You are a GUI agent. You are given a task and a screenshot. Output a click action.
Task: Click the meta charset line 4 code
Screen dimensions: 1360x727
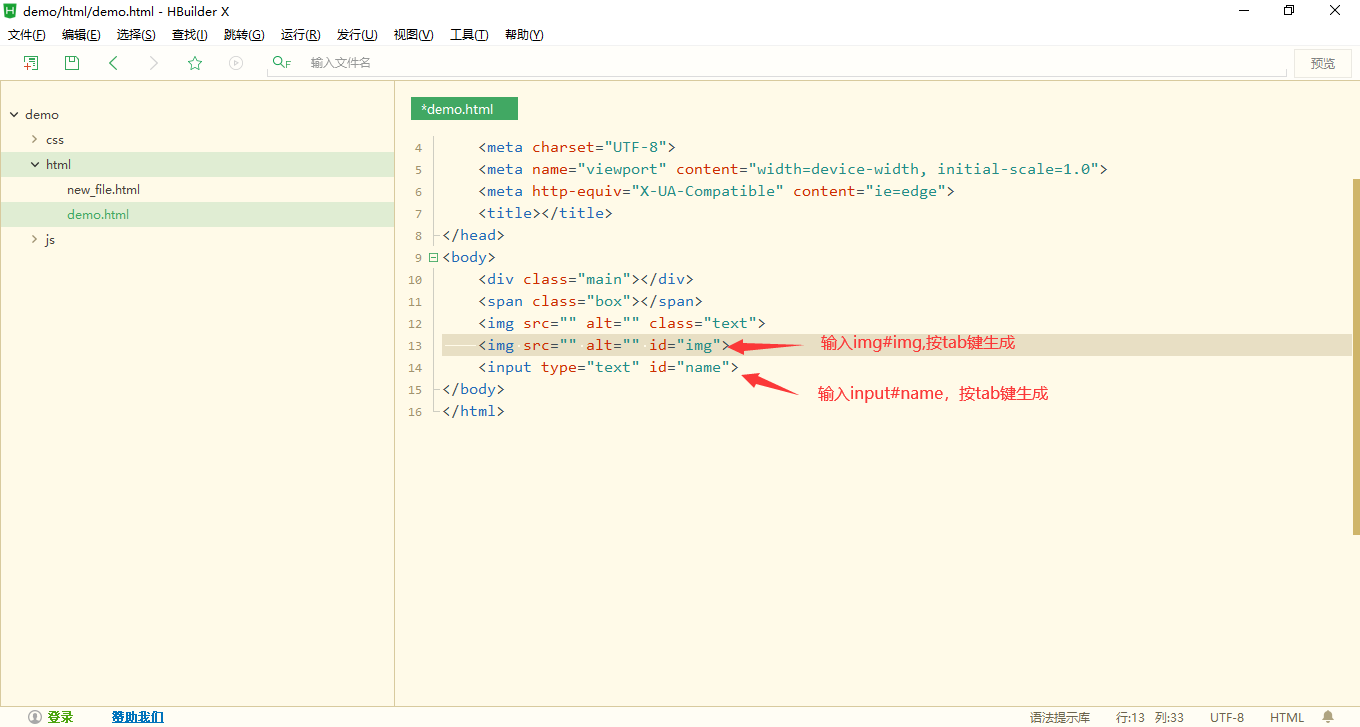point(577,147)
